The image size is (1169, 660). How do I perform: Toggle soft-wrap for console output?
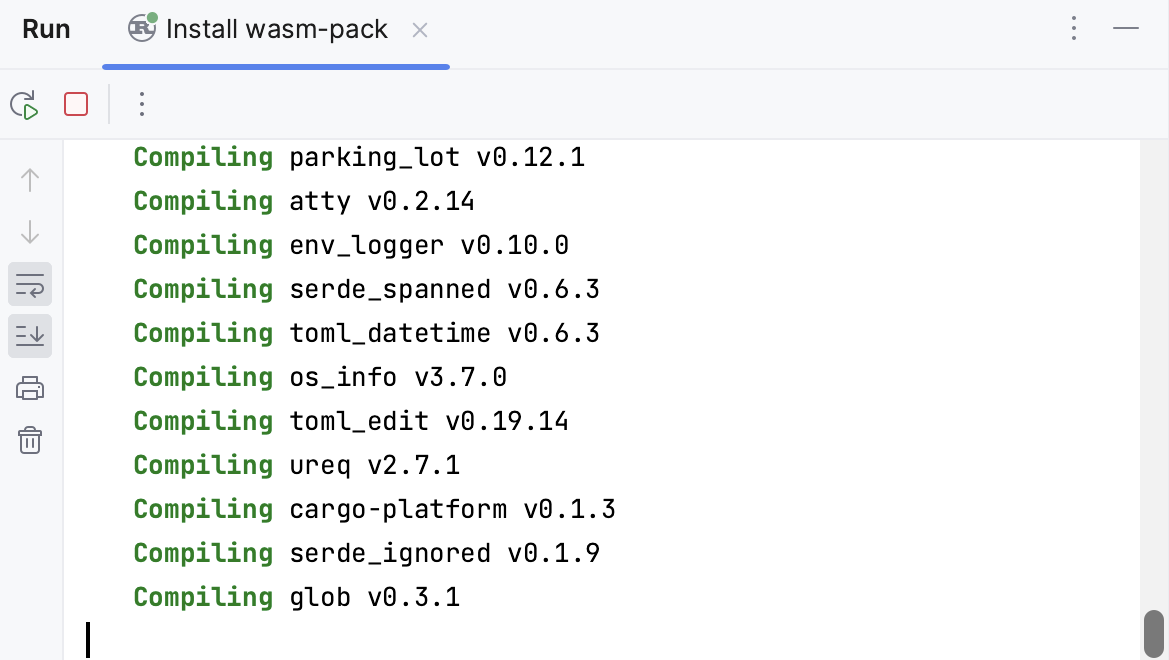[30, 284]
